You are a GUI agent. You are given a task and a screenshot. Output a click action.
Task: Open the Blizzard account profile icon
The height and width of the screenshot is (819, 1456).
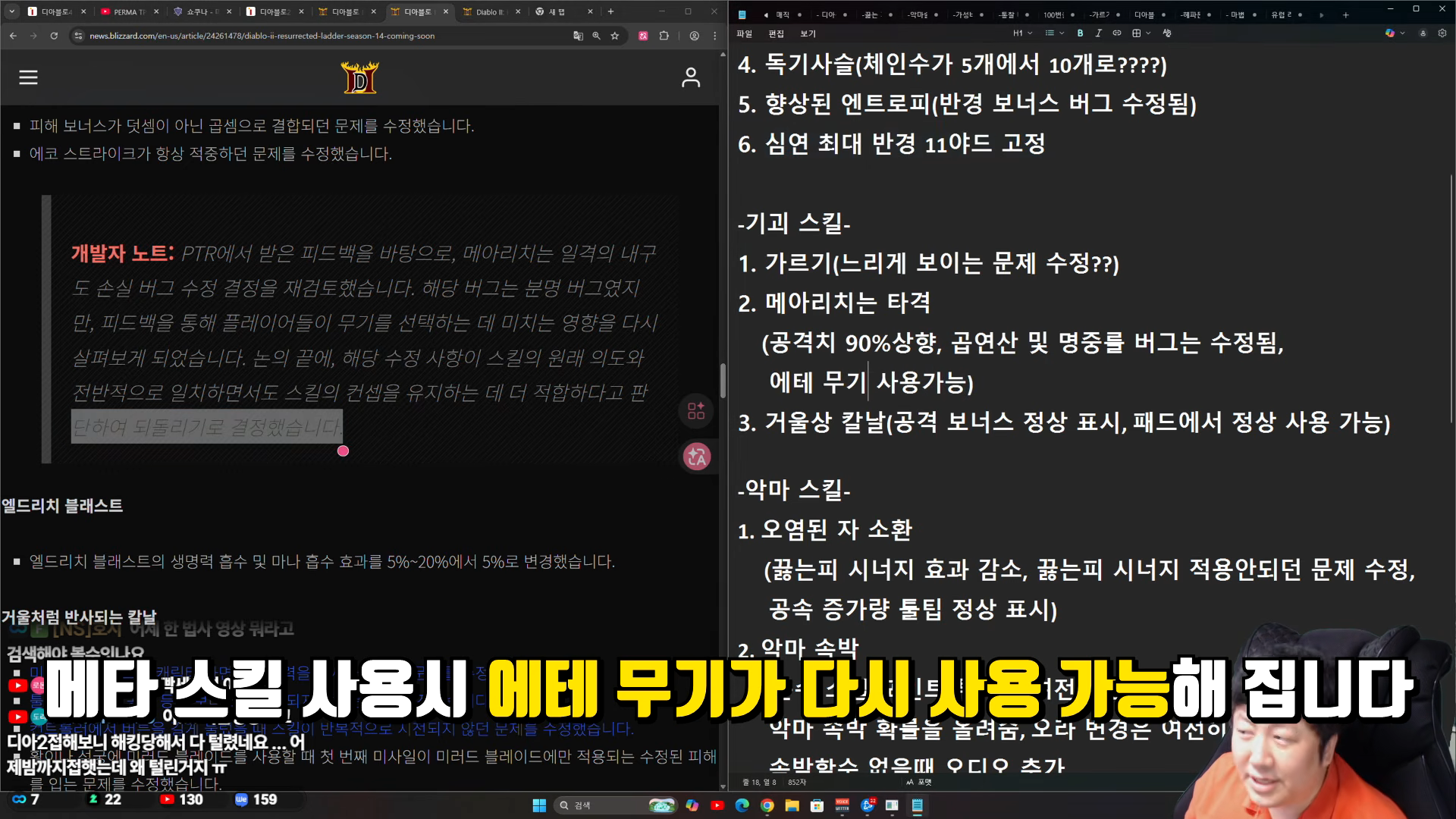pos(690,77)
